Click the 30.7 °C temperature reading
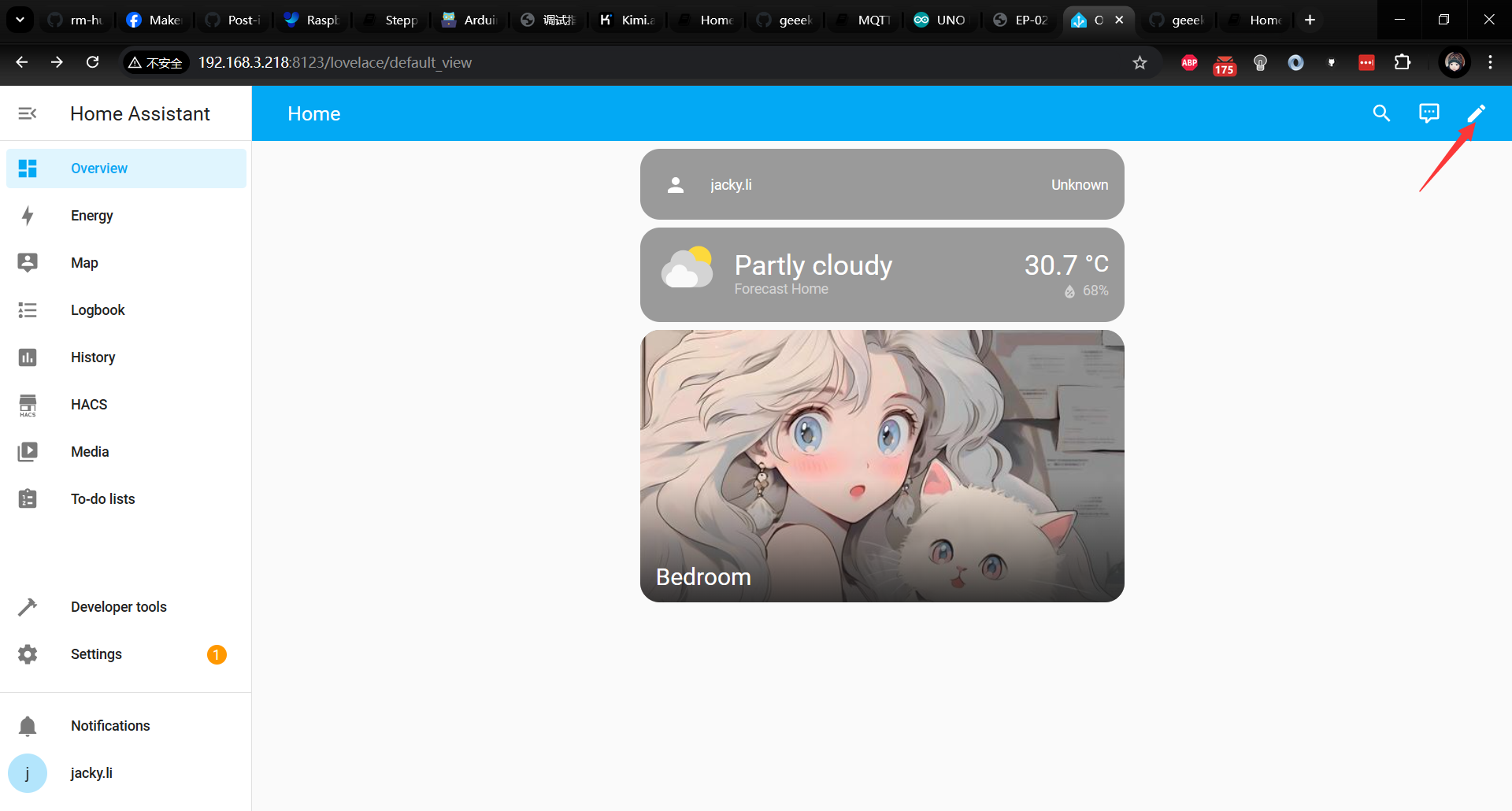The image size is (1512, 811). click(1066, 265)
